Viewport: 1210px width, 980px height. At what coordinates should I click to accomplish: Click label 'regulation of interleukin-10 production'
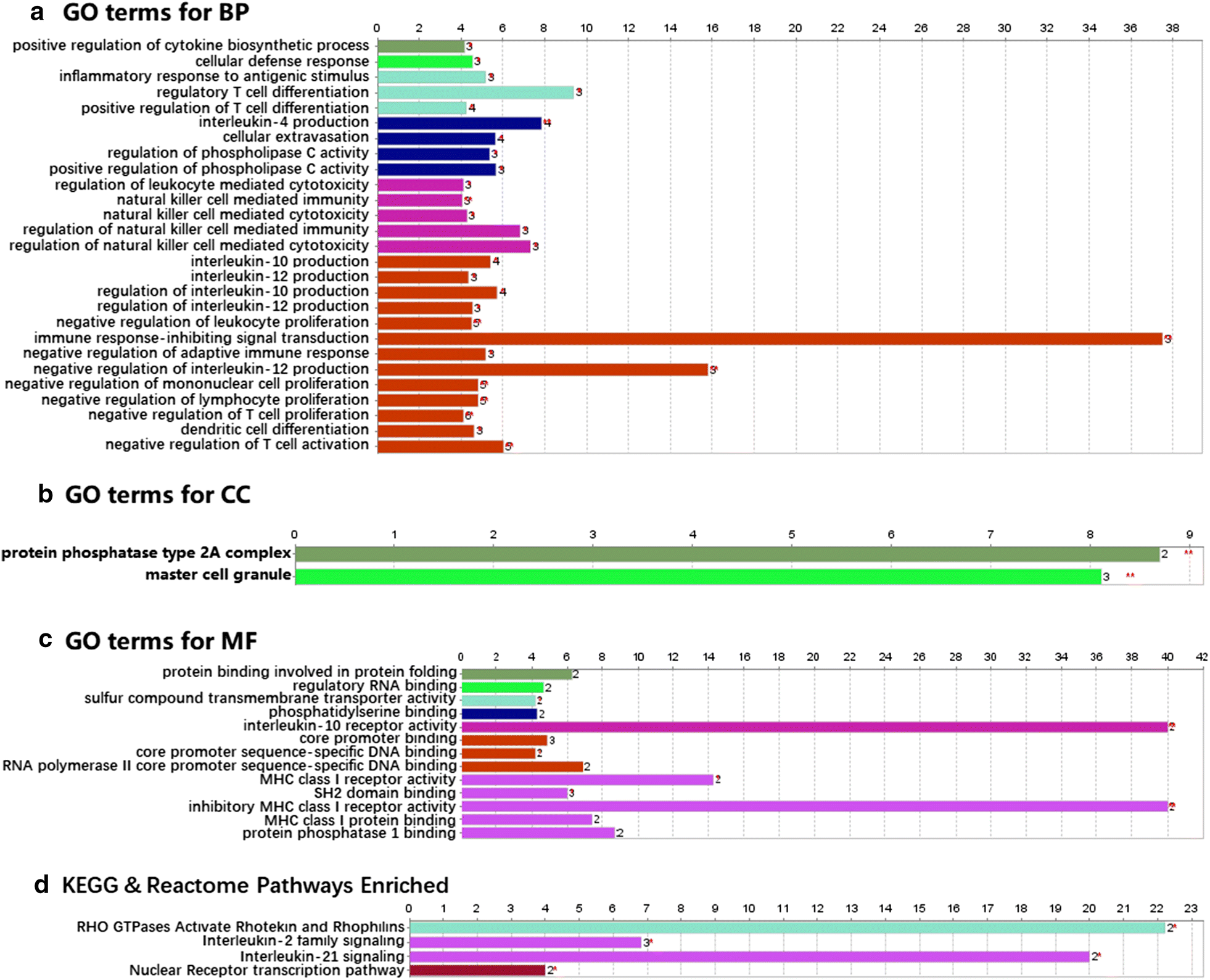[233, 291]
